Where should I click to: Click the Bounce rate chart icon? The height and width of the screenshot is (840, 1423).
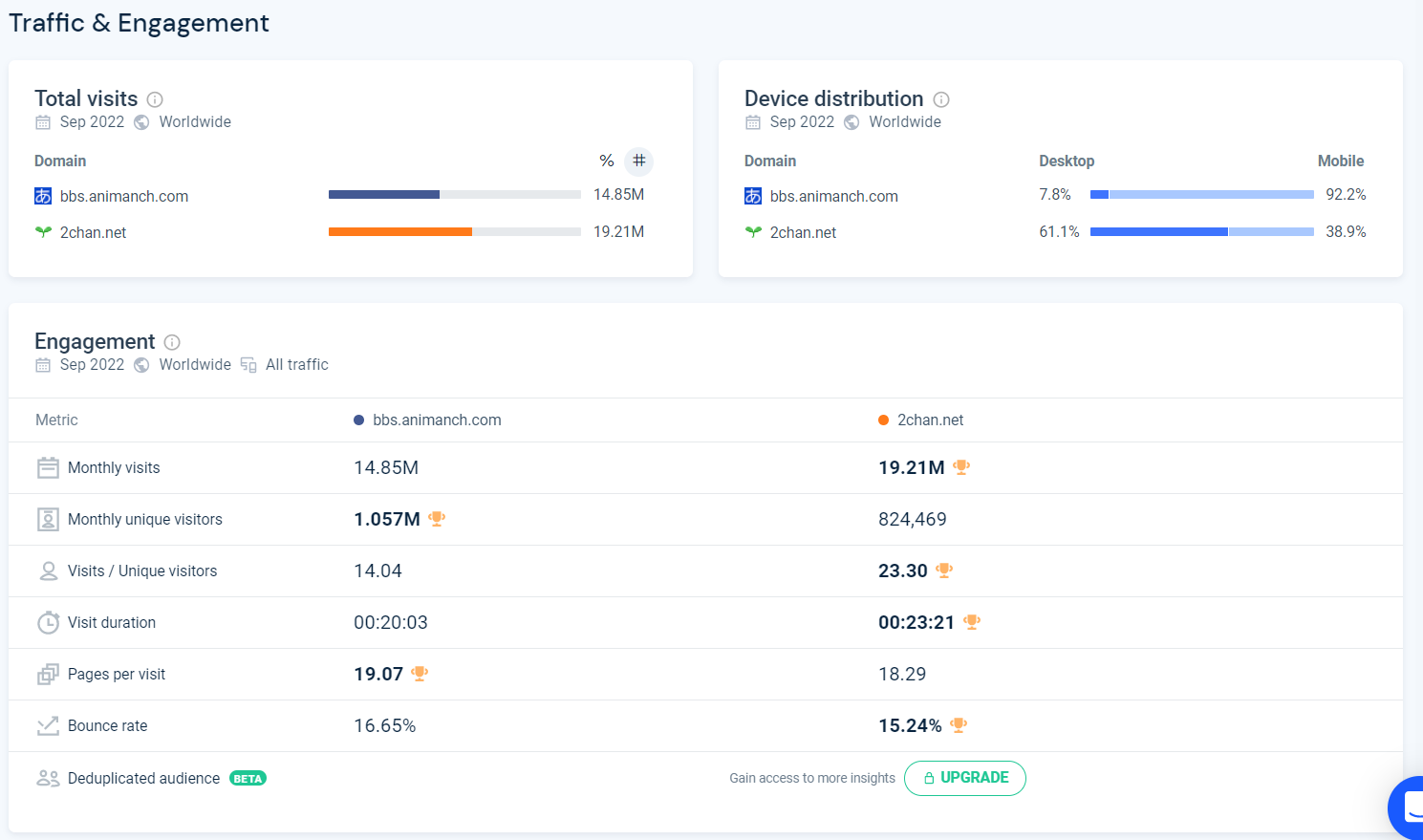pyautogui.click(x=48, y=726)
